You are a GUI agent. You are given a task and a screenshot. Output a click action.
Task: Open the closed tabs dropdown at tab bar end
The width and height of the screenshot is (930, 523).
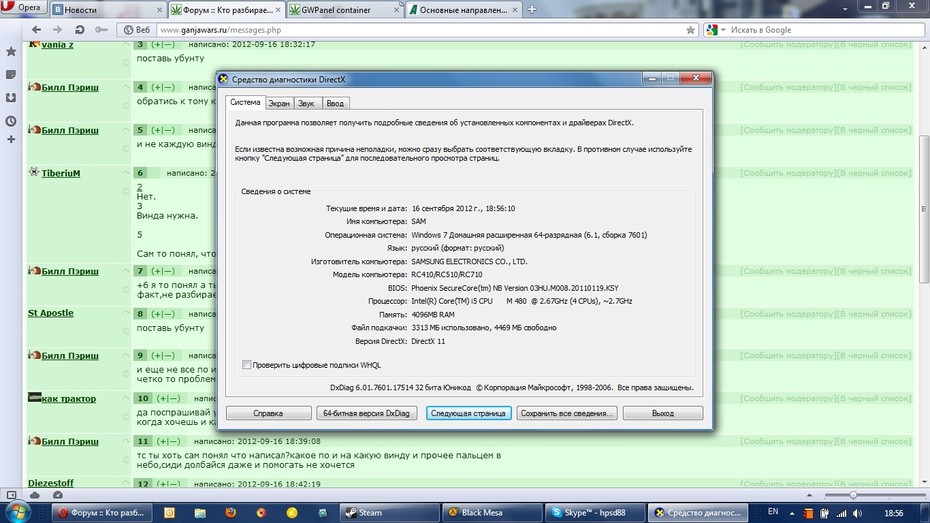[x=845, y=9]
